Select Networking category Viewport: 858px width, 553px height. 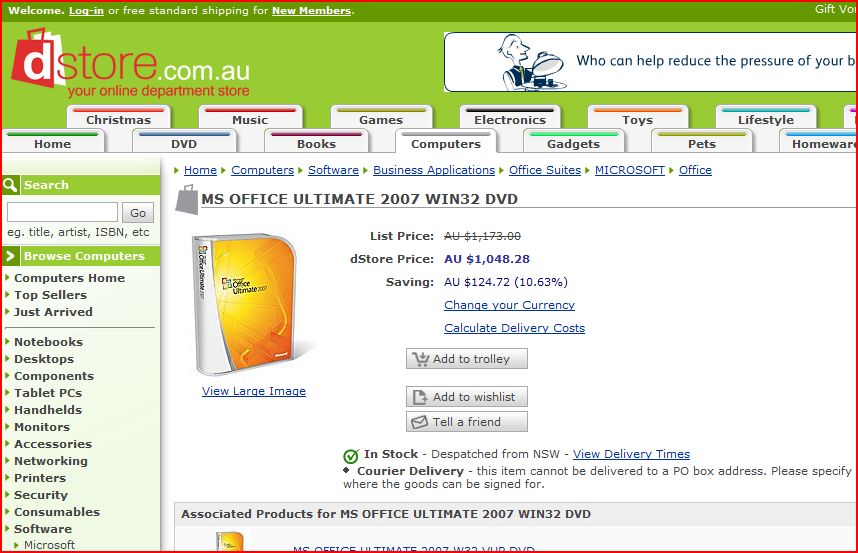pos(51,461)
